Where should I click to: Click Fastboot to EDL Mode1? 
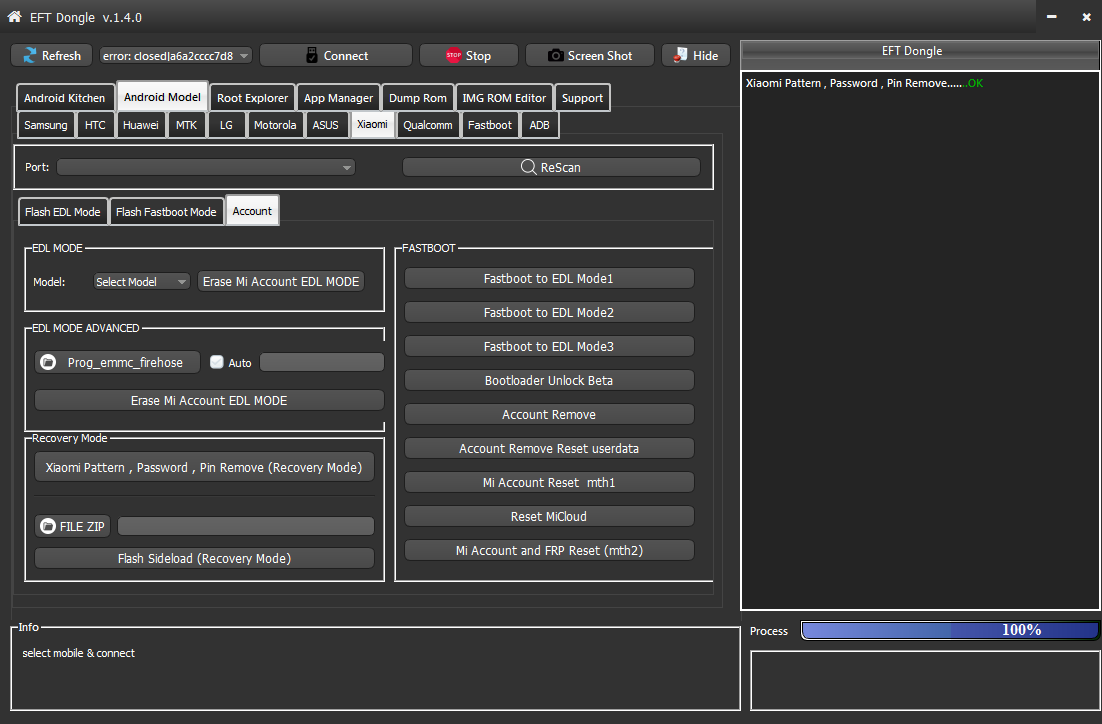point(549,278)
